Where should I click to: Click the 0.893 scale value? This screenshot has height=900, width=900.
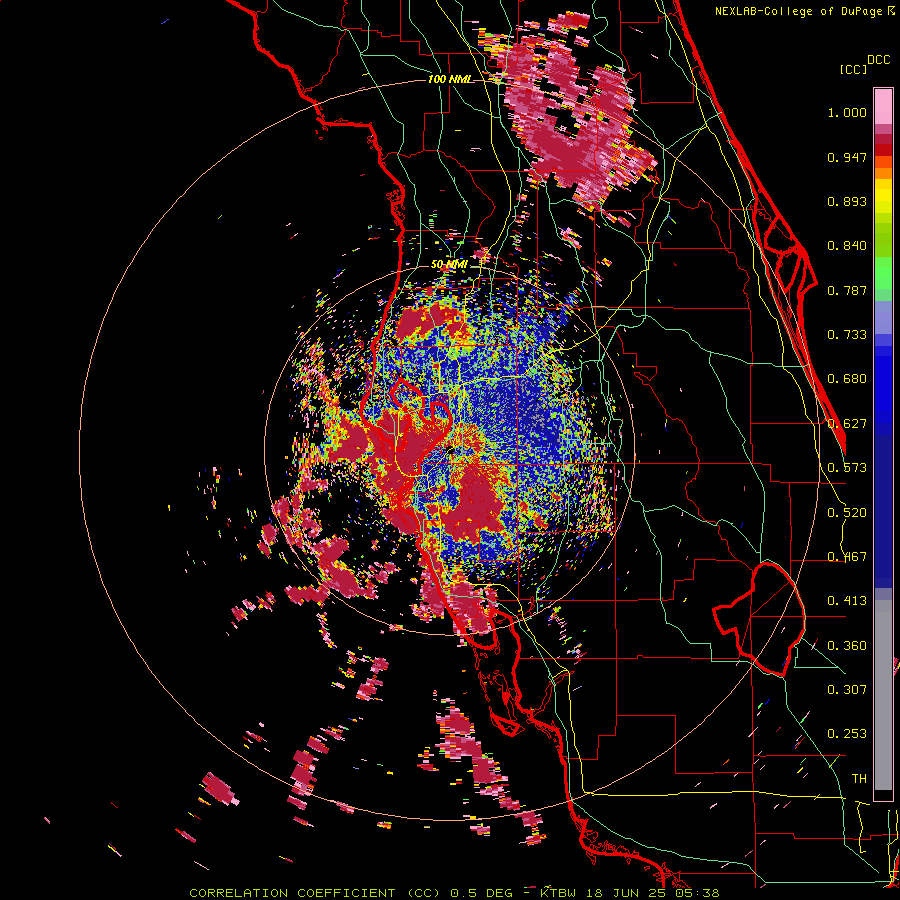[847, 201]
